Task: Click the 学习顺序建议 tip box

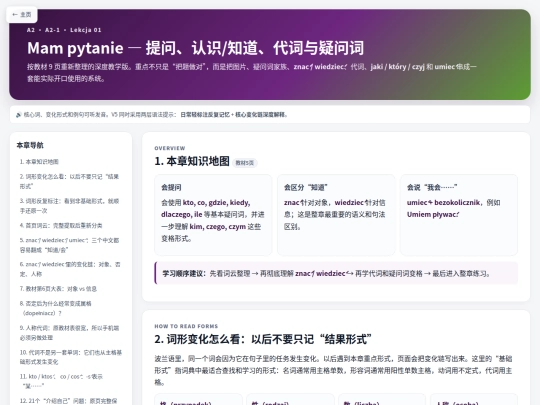Action: pos(336,273)
